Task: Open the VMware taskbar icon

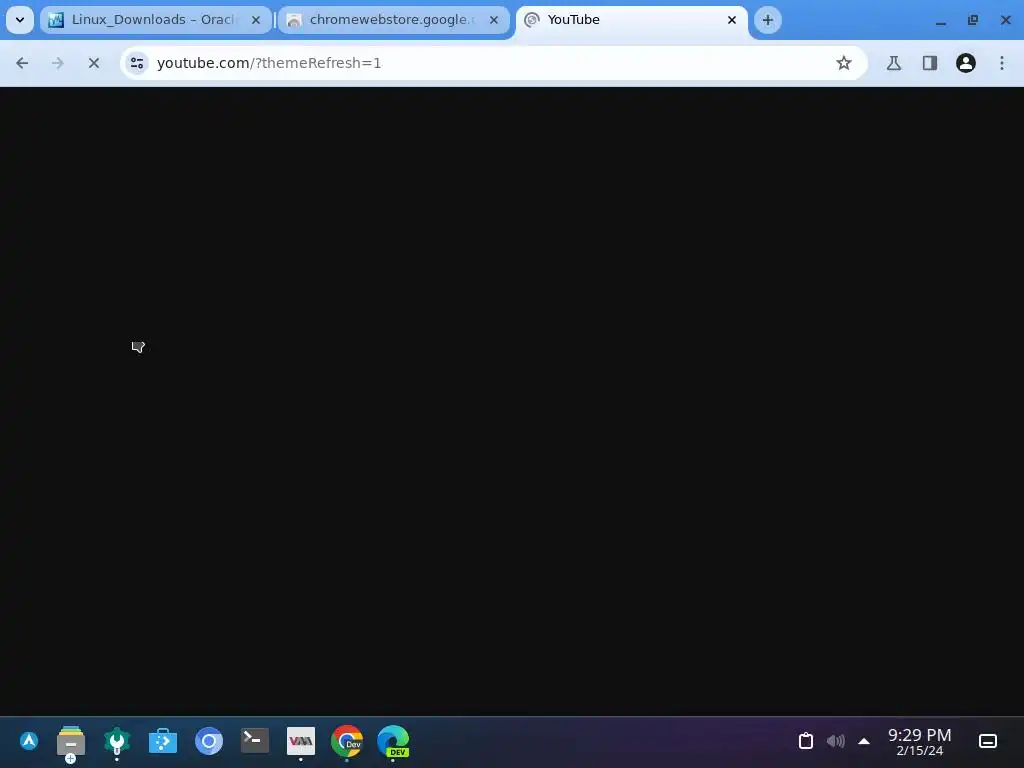Action: coord(301,741)
